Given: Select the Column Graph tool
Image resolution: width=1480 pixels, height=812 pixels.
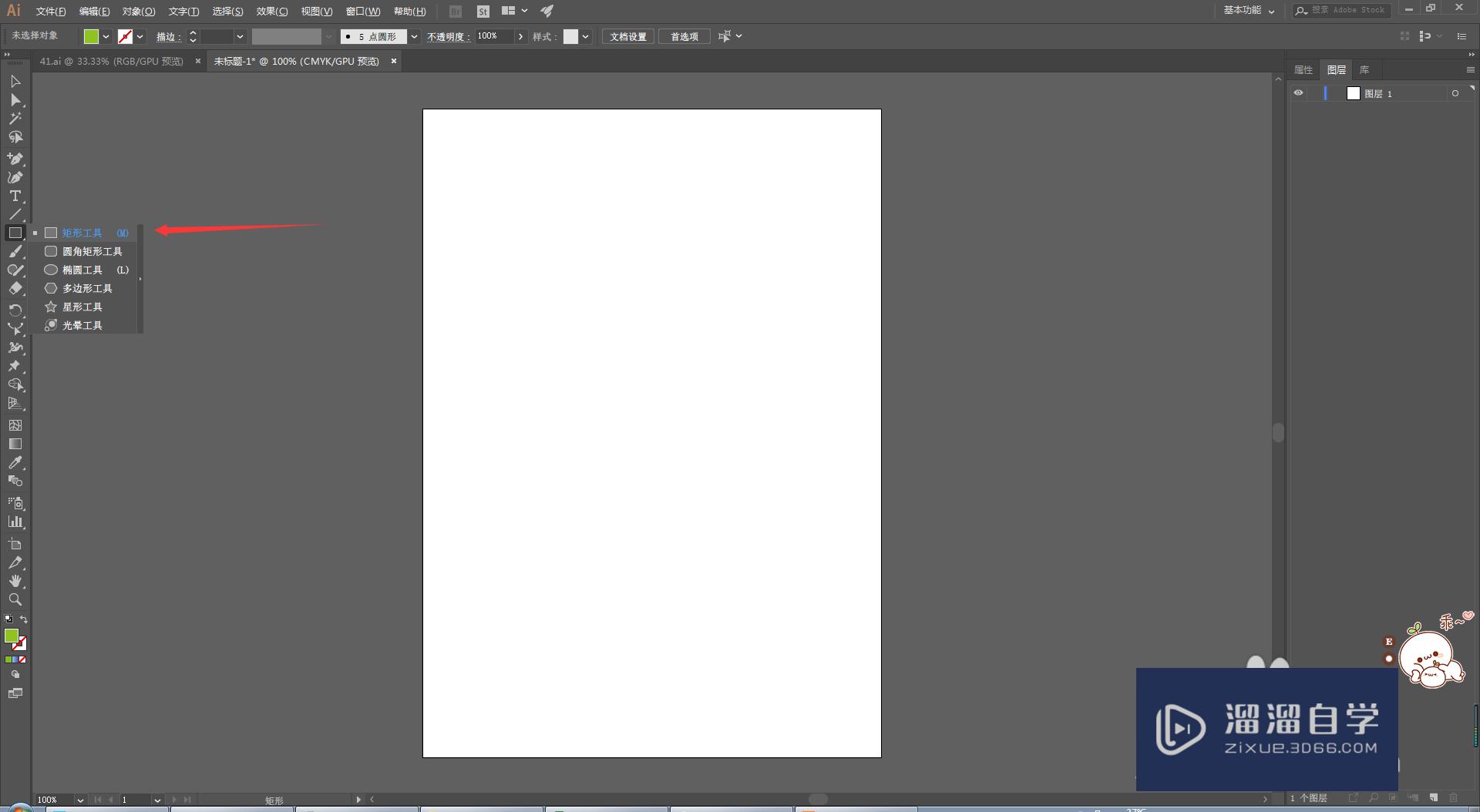Looking at the screenshot, I should (15, 522).
